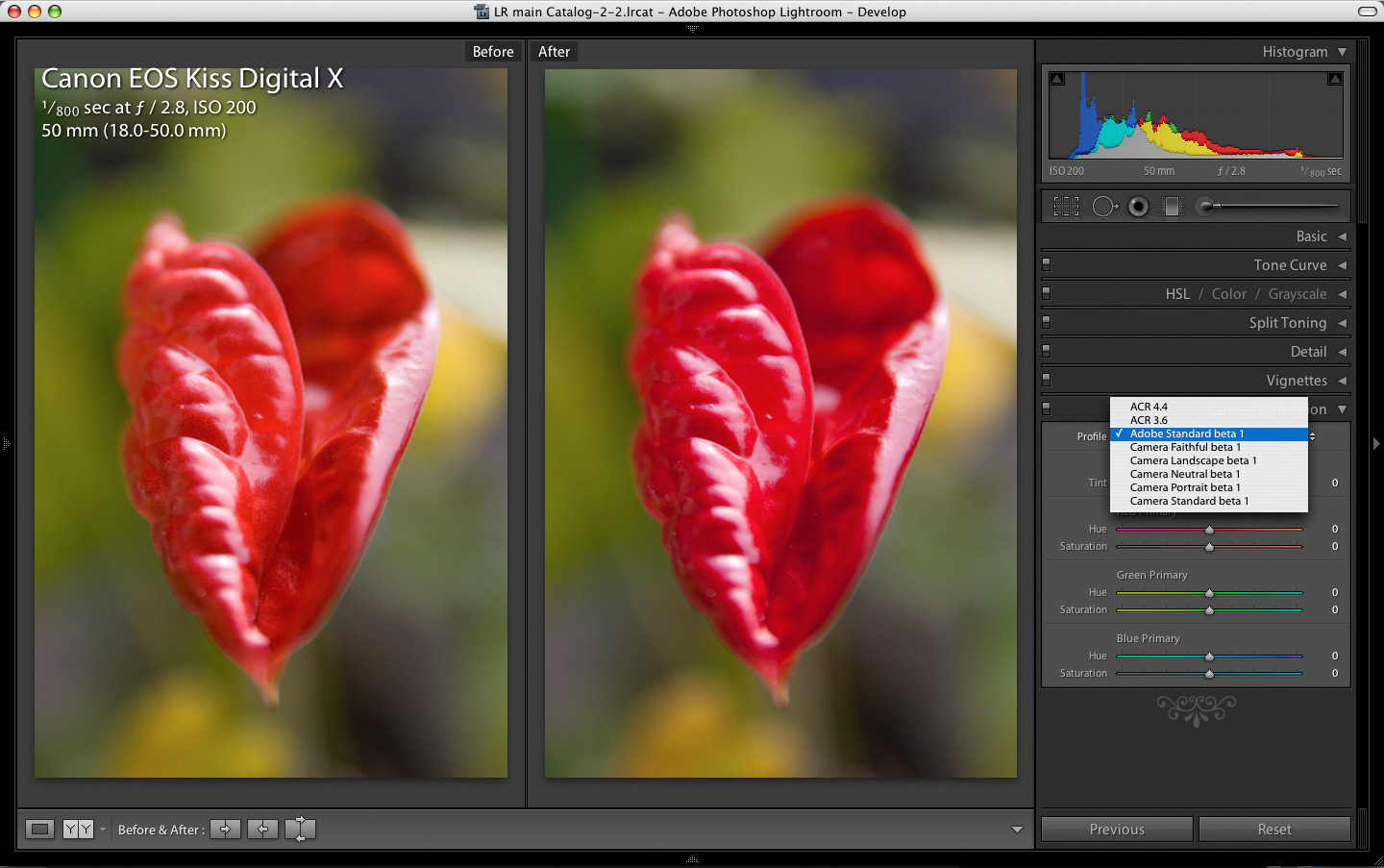This screenshot has height=868, width=1384.
Task: Click the Lightroom catalog title icon
Action: tap(482, 12)
